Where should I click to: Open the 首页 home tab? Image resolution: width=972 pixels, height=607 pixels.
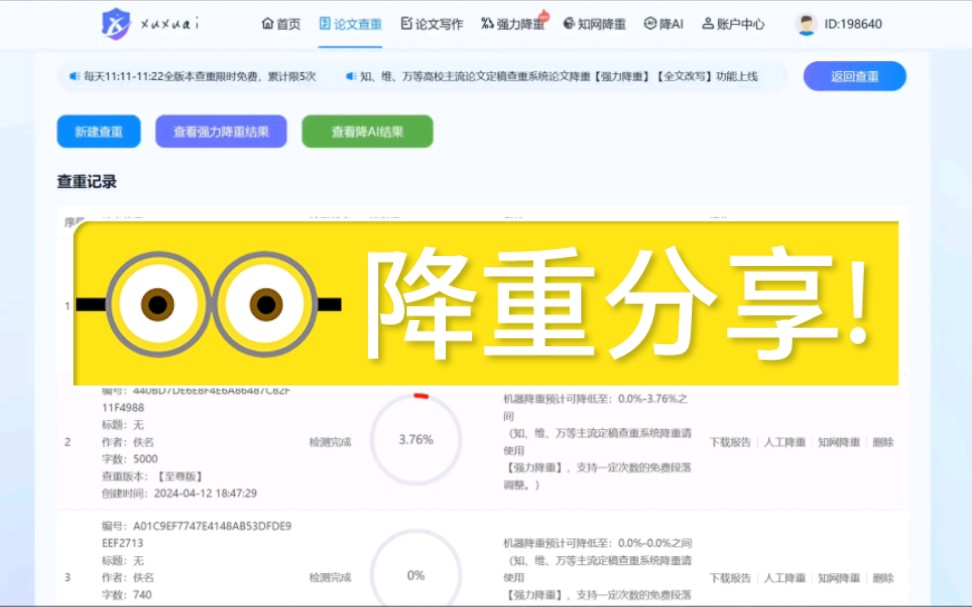pyautogui.click(x=281, y=24)
